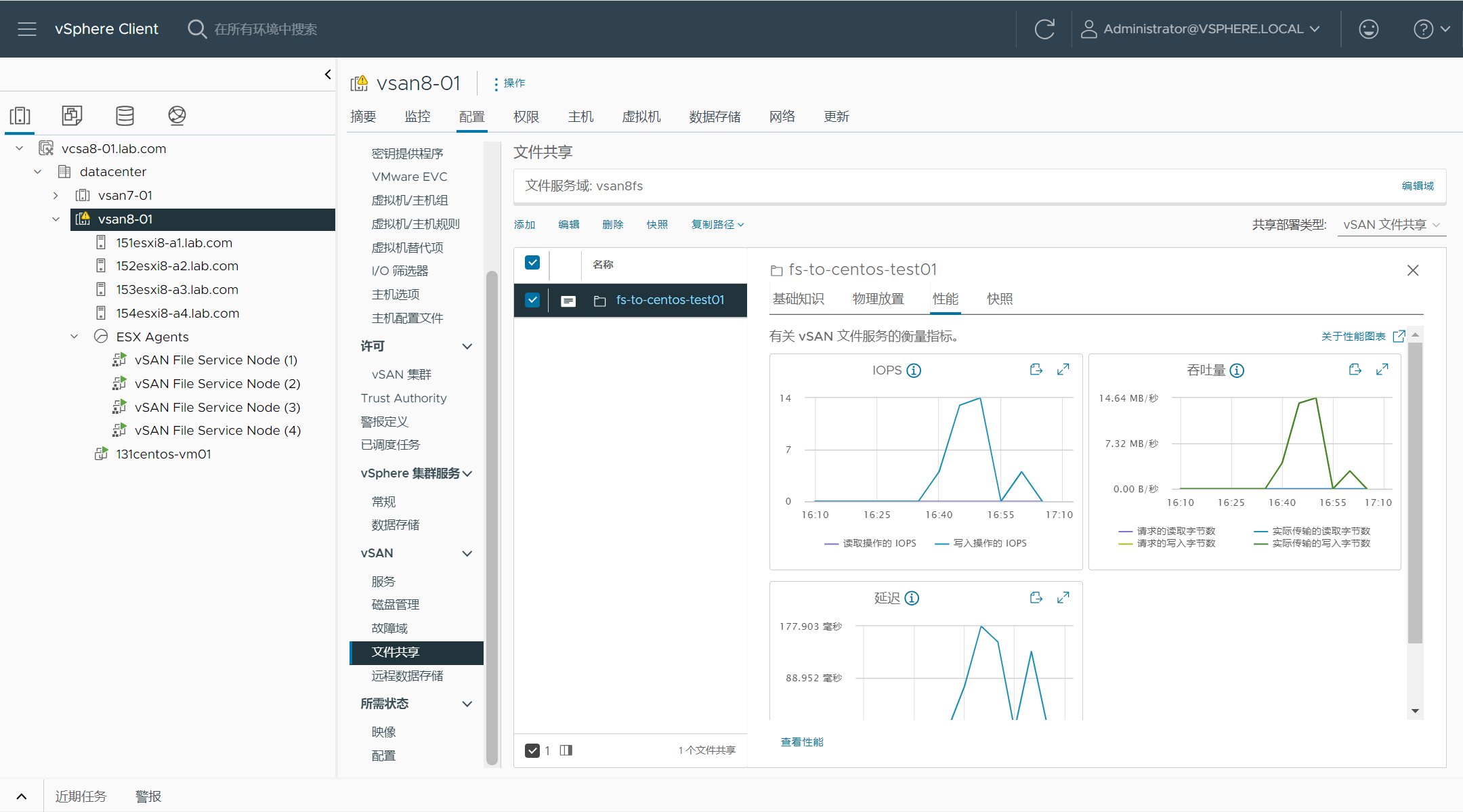Open the 关于性能图表 link
The image size is (1463, 812).
click(1353, 337)
